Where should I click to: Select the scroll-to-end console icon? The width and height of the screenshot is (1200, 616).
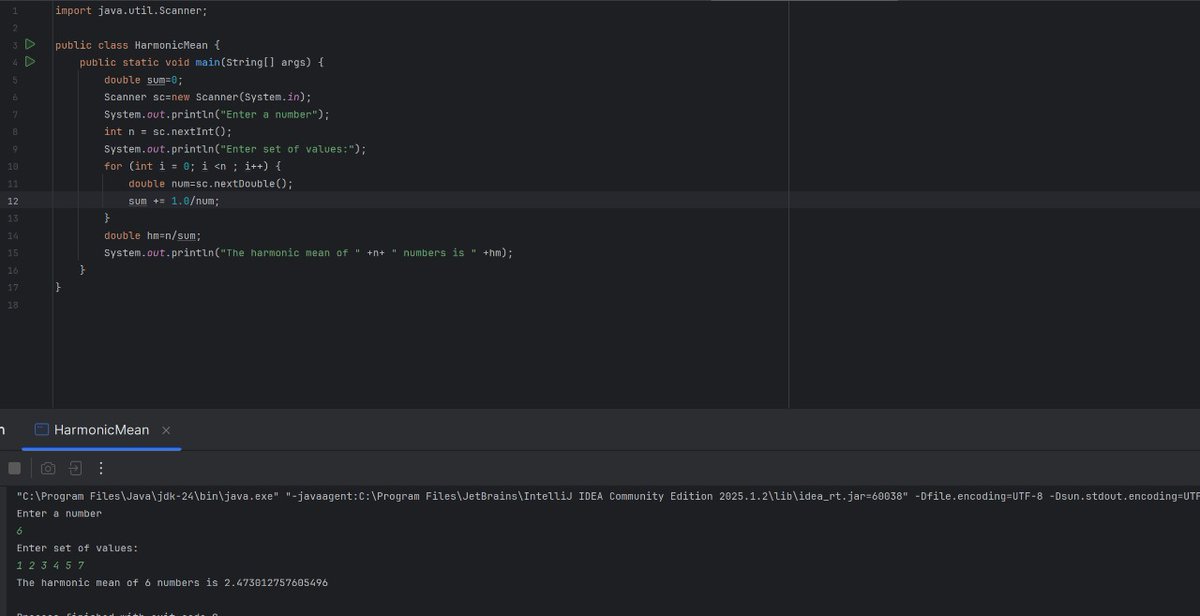(74, 467)
